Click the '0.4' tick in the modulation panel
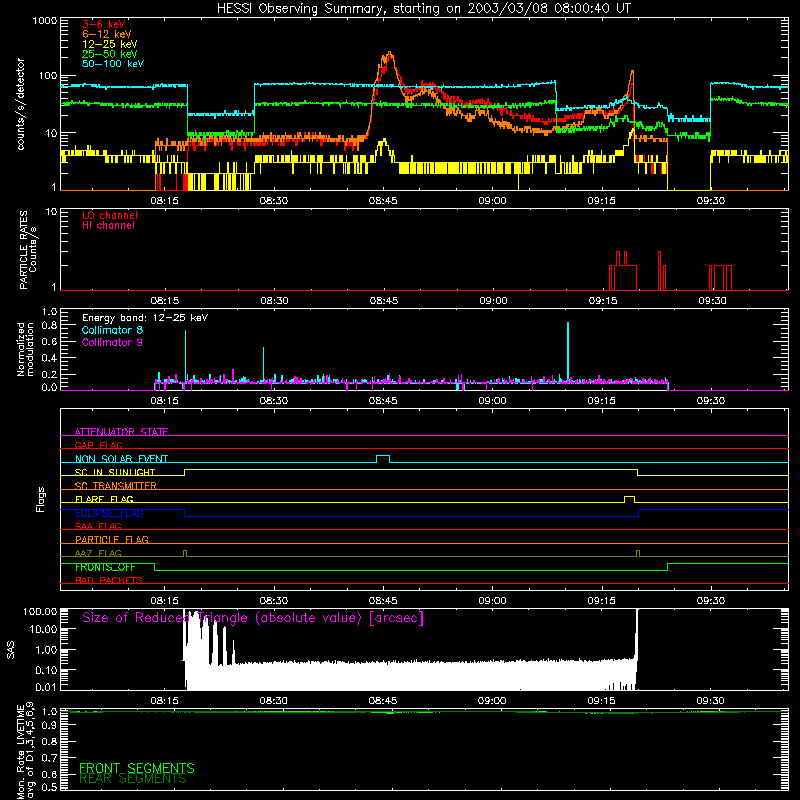This screenshot has height=800, width=800. (x=49, y=358)
